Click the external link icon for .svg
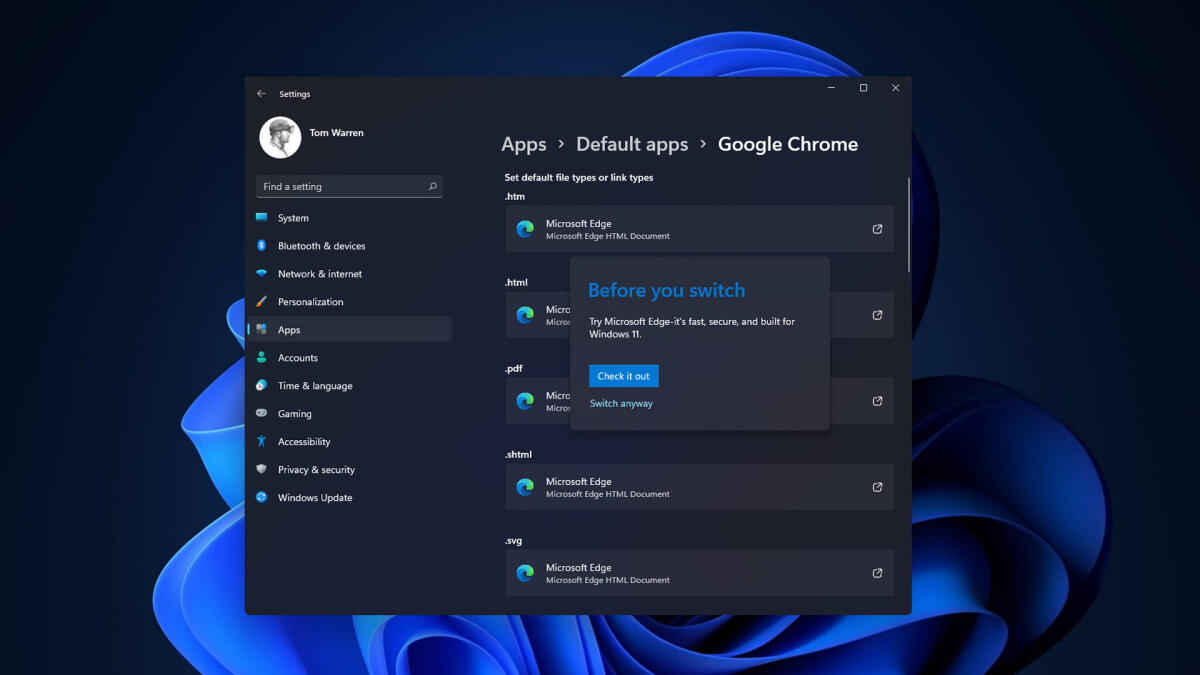1200x675 pixels. coord(877,572)
